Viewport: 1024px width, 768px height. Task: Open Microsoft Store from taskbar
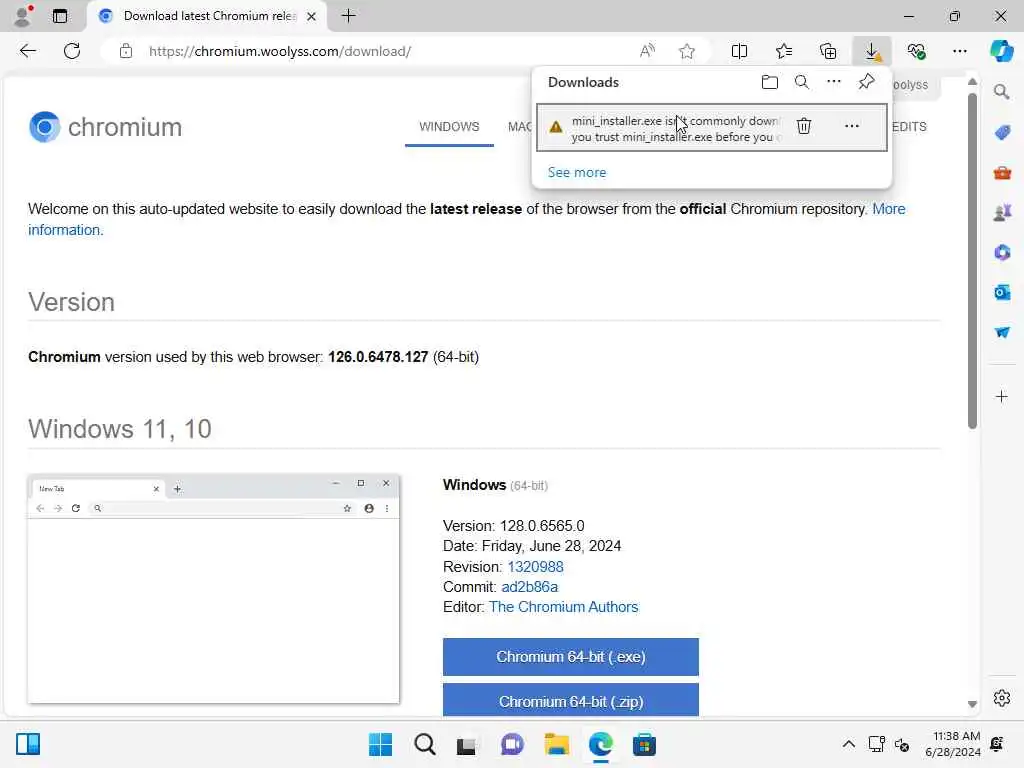tap(644, 744)
